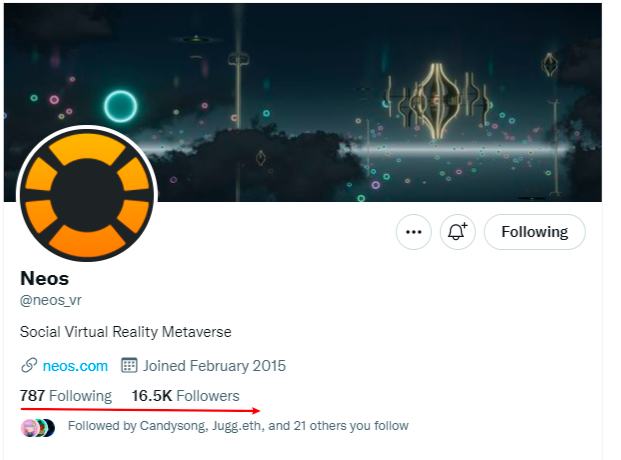Image resolution: width=621 pixels, height=460 pixels.
Task: Open the 16.5K Followers list
Action: (x=185, y=396)
